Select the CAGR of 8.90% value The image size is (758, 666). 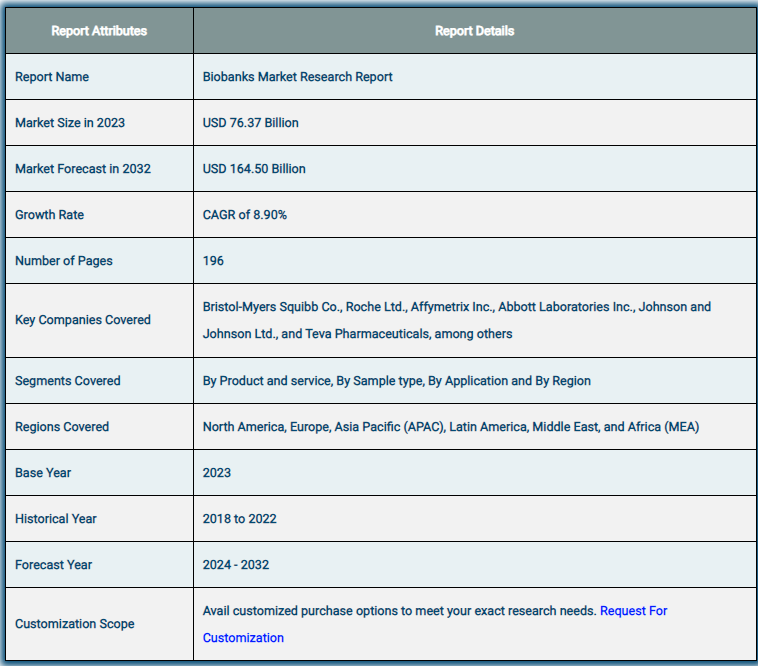[245, 215]
